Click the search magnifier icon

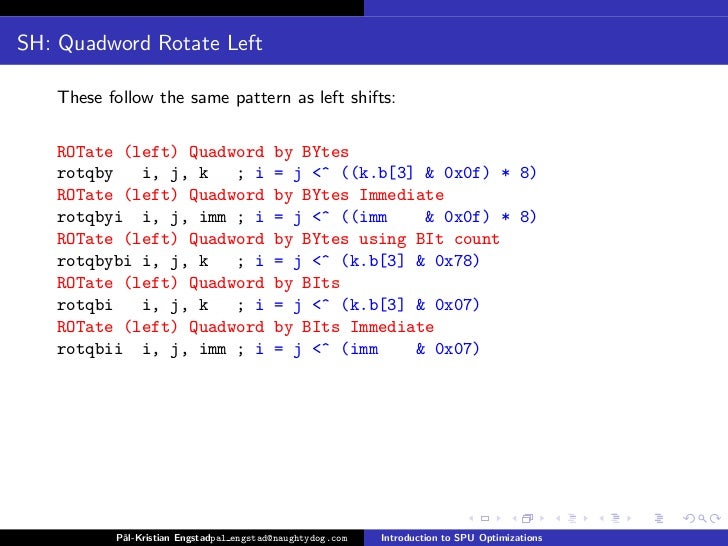(703, 518)
